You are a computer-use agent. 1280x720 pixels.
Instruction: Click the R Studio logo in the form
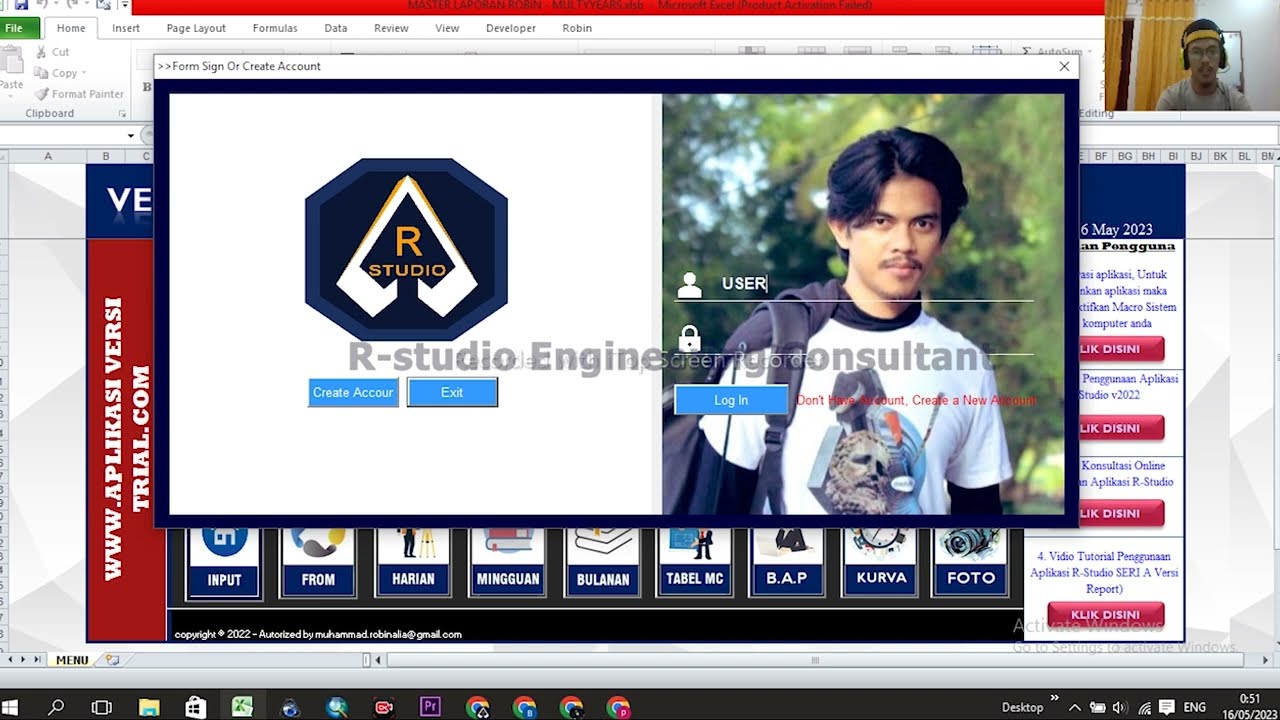(406, 250)
